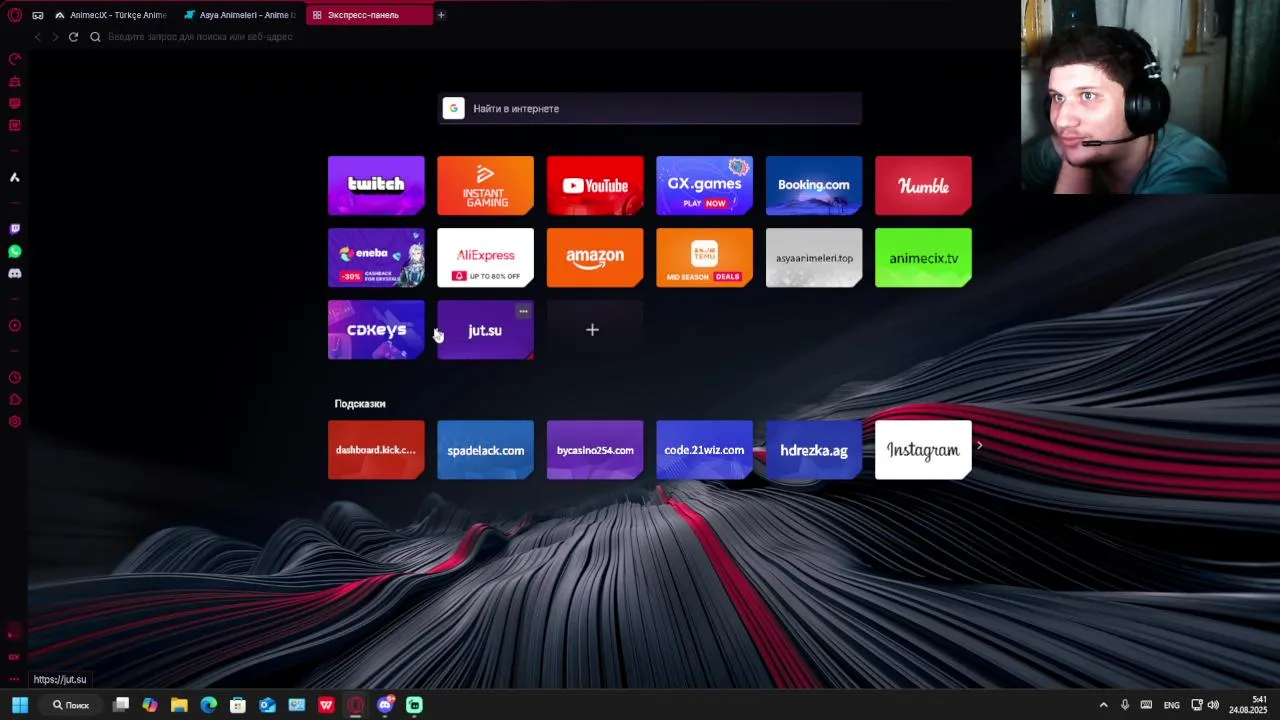Open Twitch in the sidebar
This screenshot has width=1280, height=720.
coord(14,229)
